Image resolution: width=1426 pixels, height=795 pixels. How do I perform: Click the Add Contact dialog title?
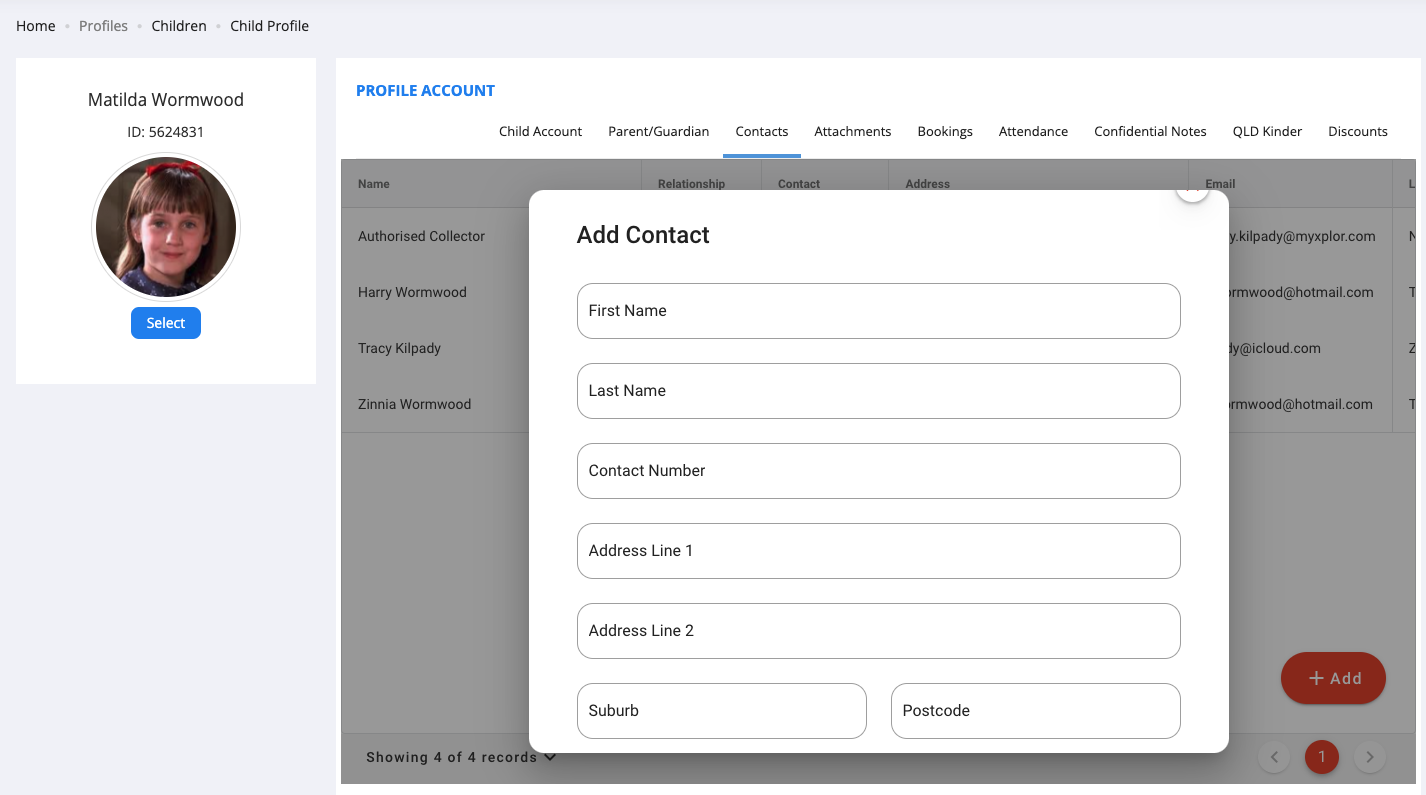coord(643,235)
